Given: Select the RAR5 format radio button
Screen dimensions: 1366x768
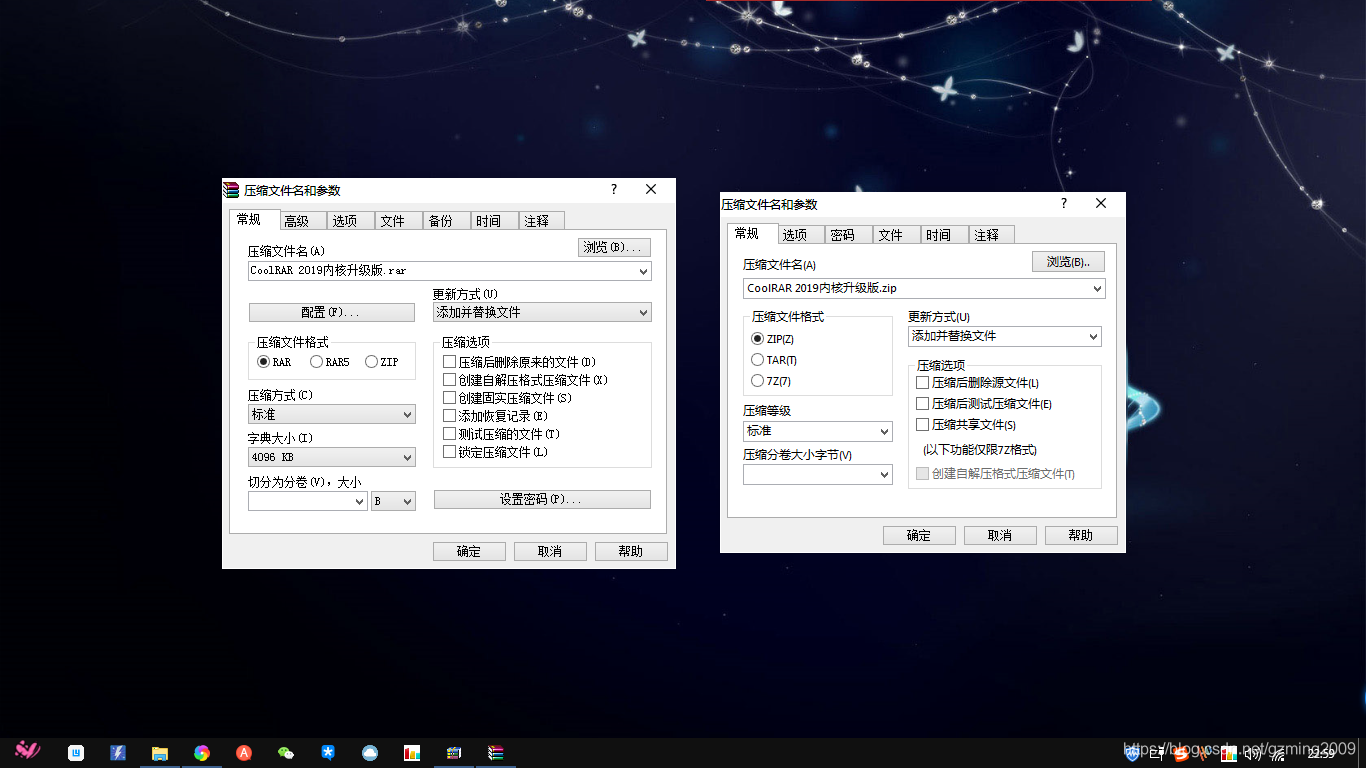Looking at the screenshot, I should pyautogui.click(x=317, y=362).
